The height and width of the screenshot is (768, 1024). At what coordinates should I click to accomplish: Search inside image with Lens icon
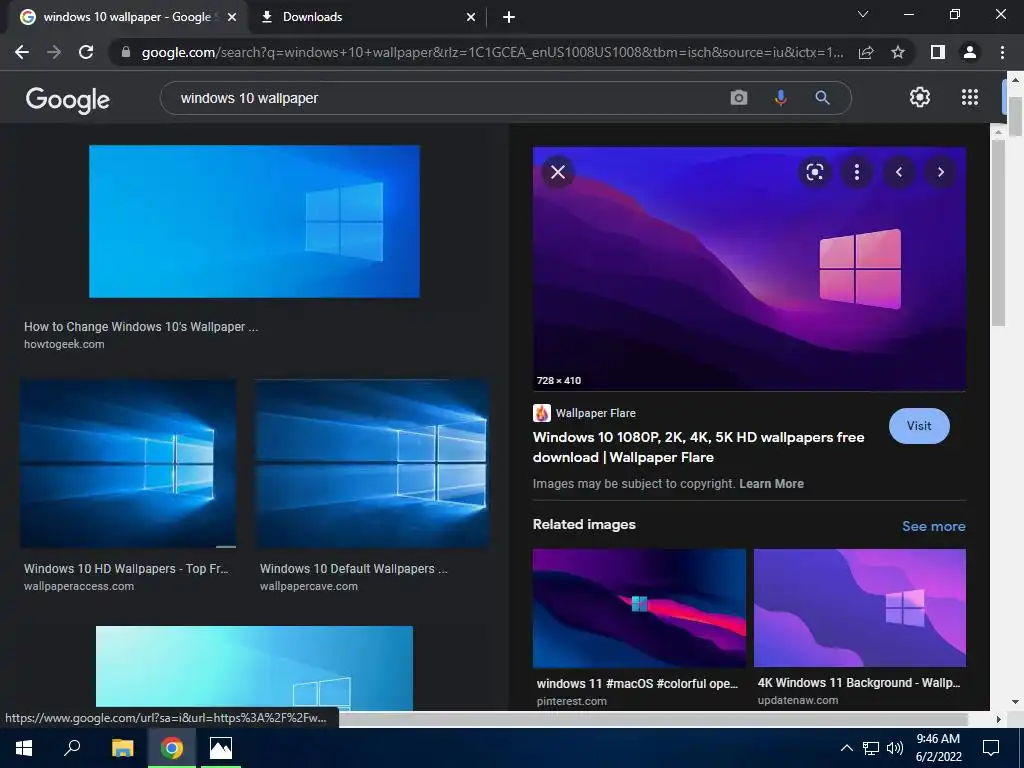point(814,172)
